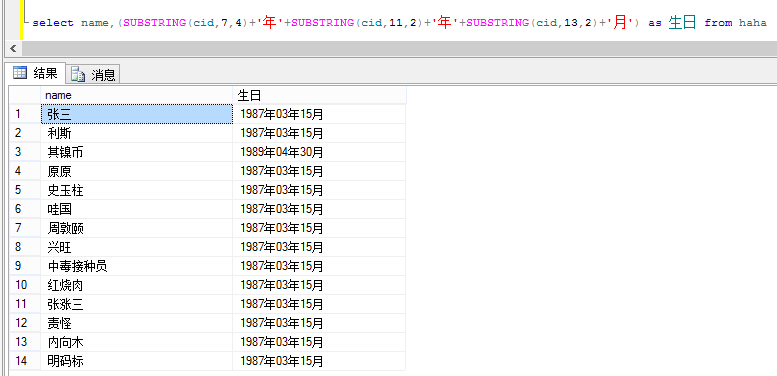Select row header number 3
This screenshot has width=777, height=376.
click(x=25, y=152)
